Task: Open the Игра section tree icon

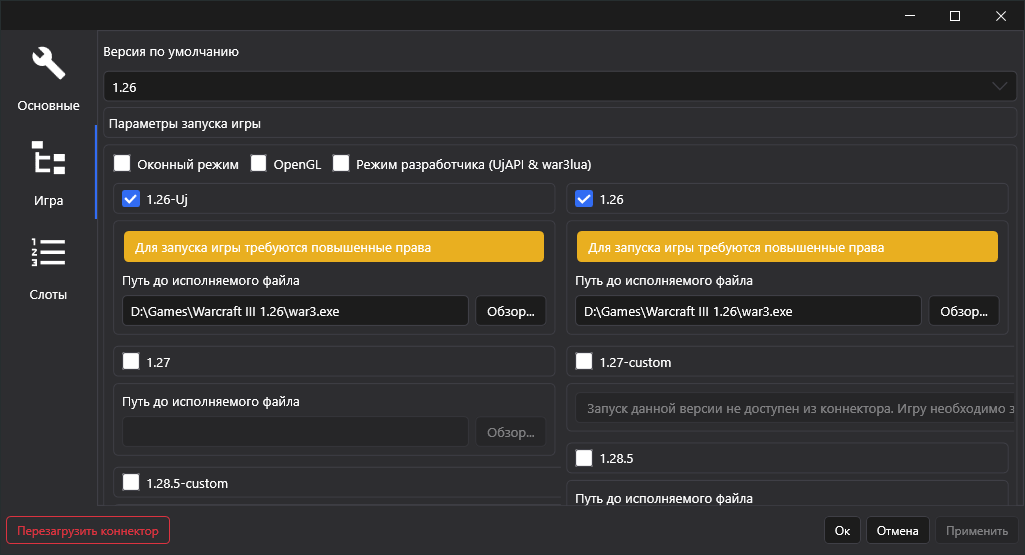Action: [48, 158]
